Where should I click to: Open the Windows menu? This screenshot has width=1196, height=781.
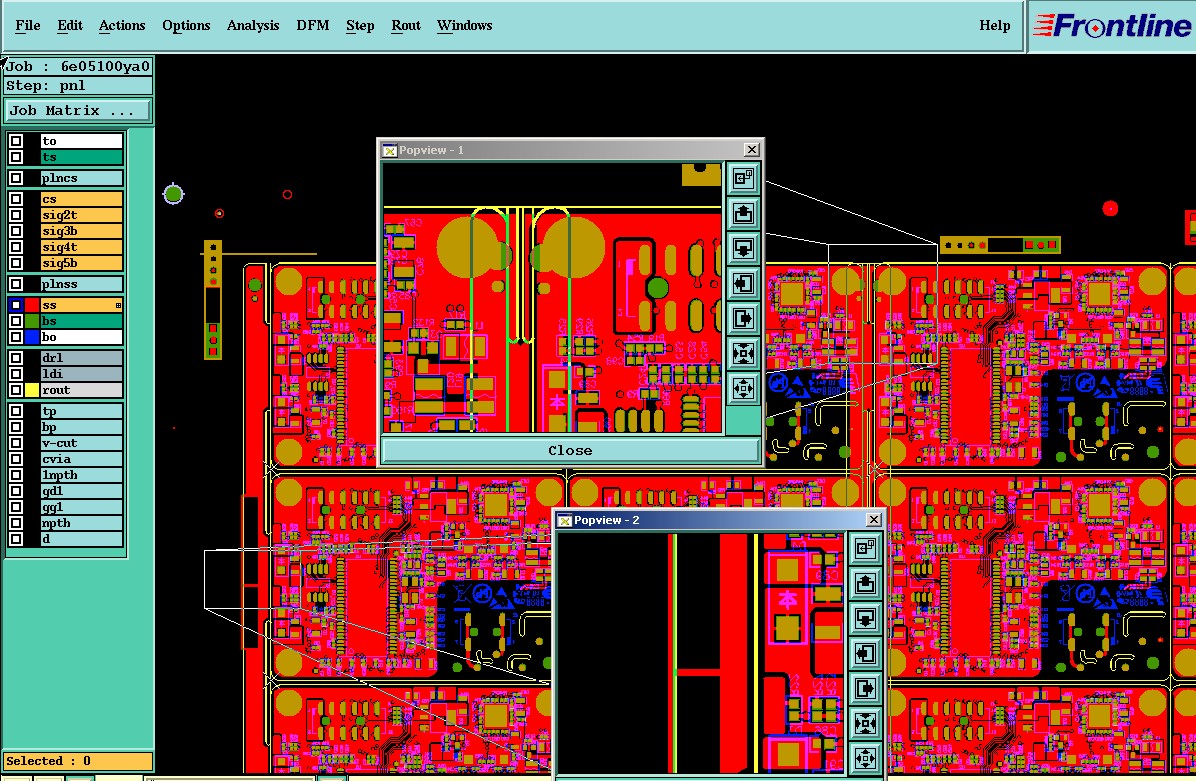[x=465, y=25]
